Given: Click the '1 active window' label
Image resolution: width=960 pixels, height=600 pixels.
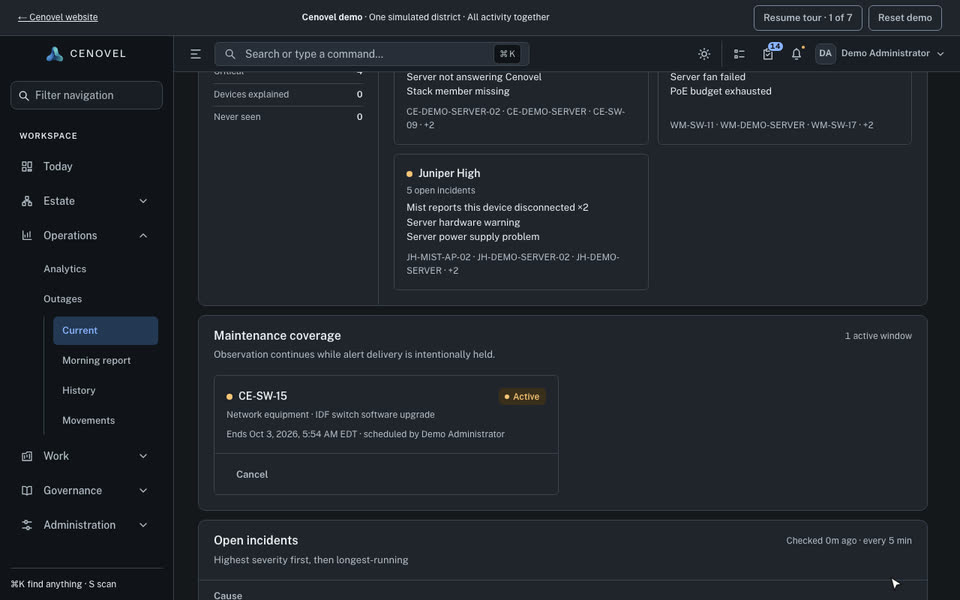Looking at the screenshot, I should [x=878, y=336].
